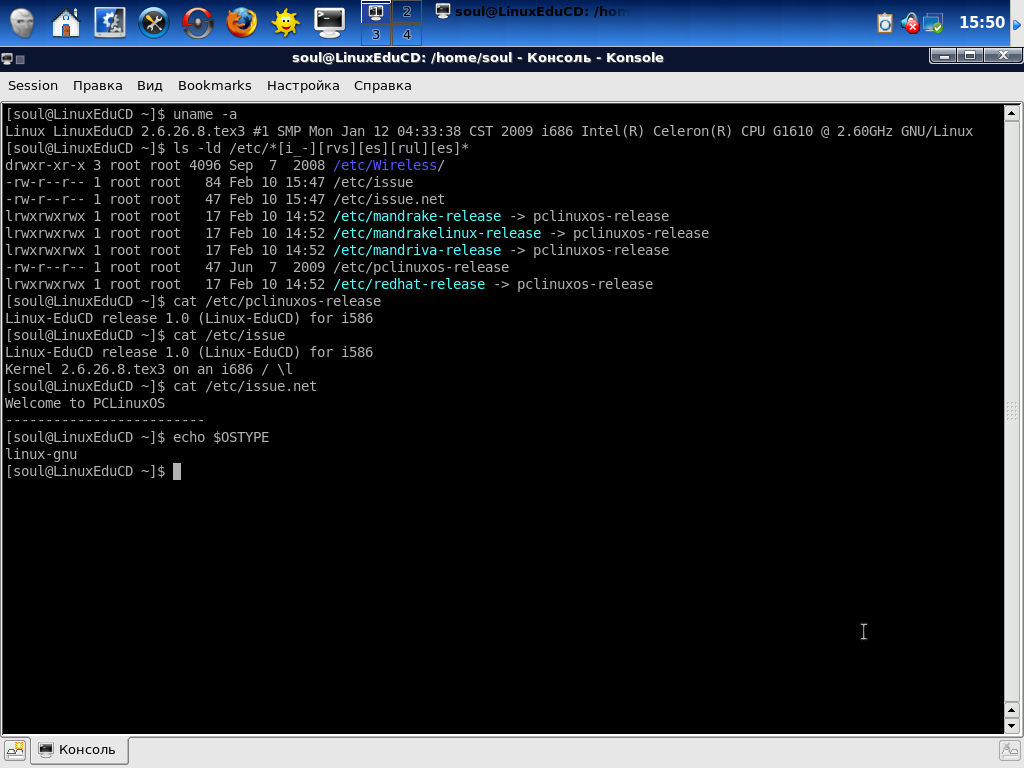Click the blue panel hide arrow

[1017, 24]
